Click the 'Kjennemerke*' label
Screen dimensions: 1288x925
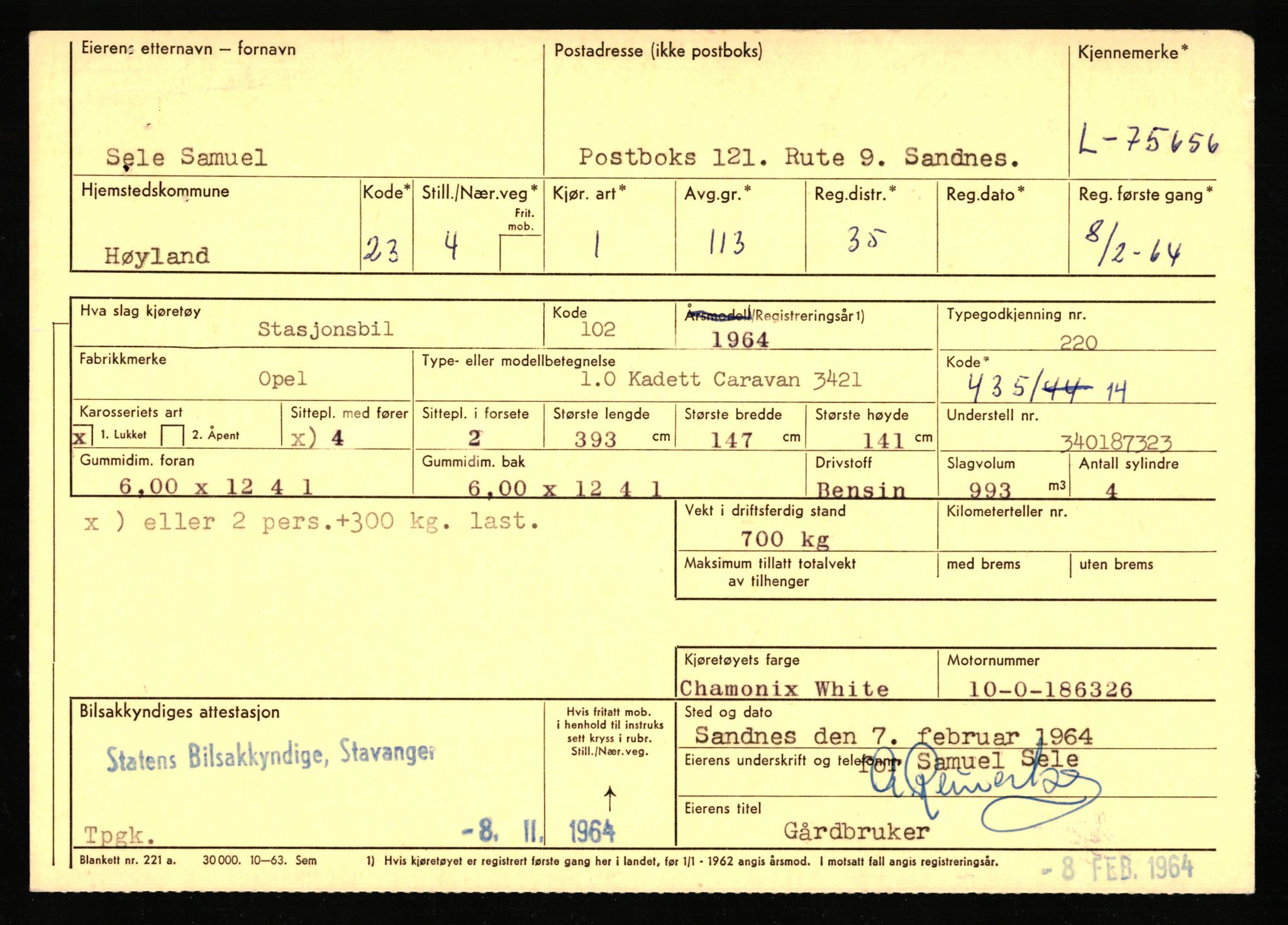tap(1133, 52)
